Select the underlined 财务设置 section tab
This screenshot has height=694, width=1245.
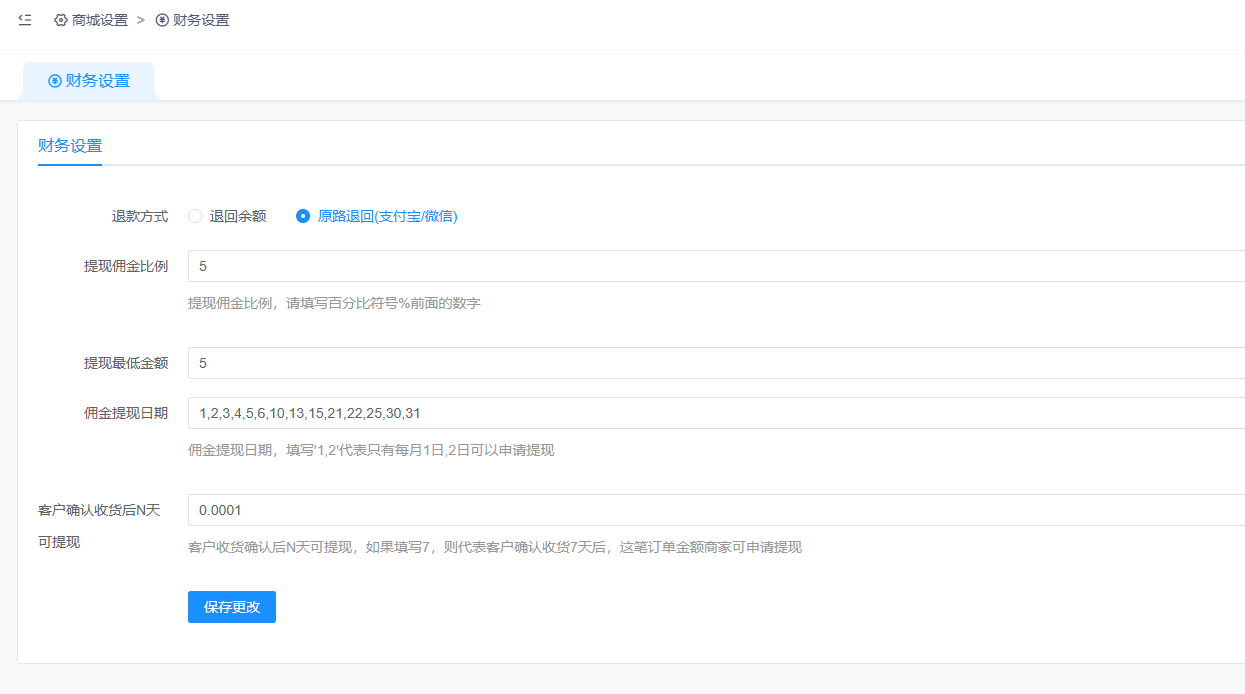click(x=70, y=146)
